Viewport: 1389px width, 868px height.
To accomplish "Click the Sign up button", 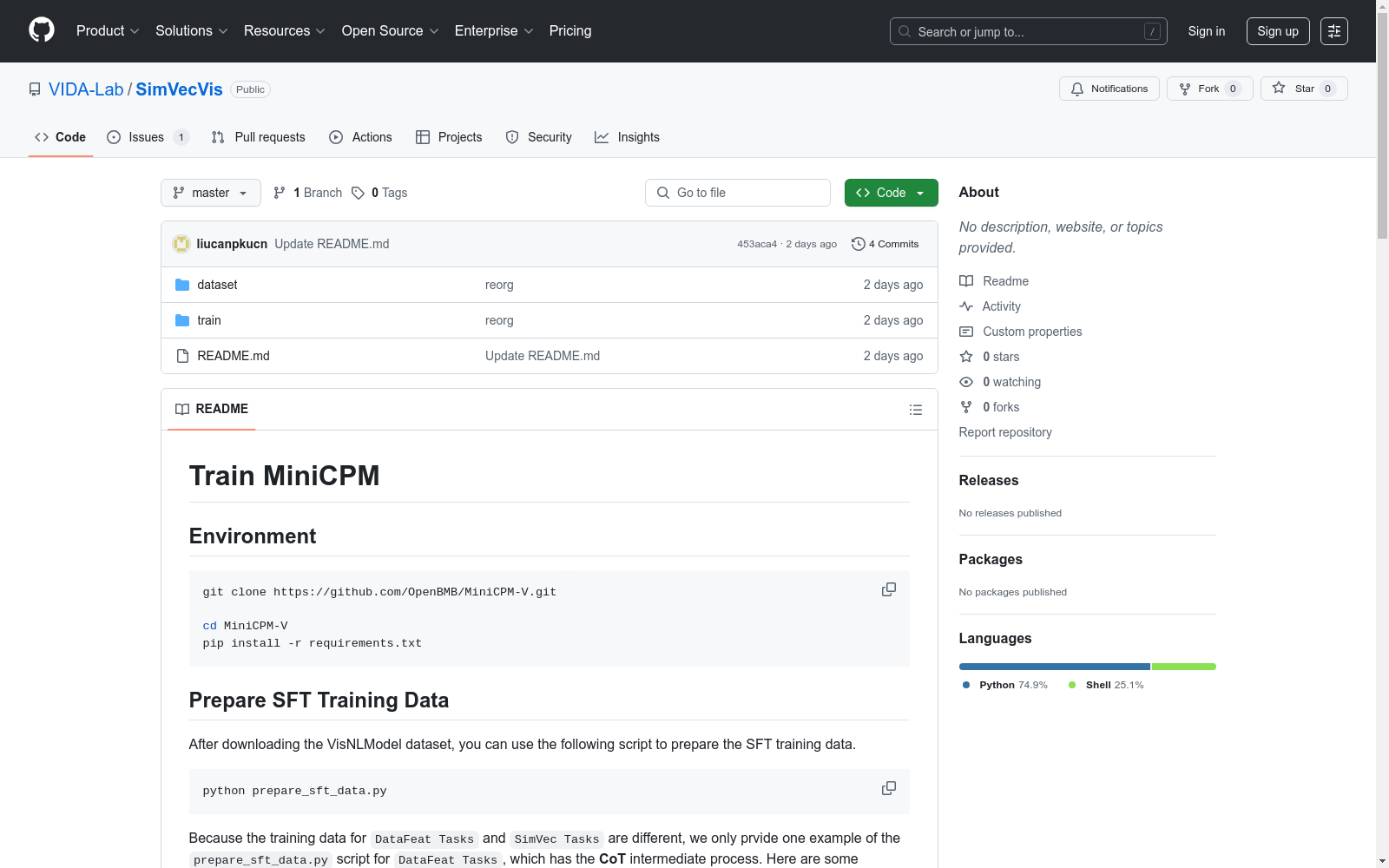I will [1278, 31].
